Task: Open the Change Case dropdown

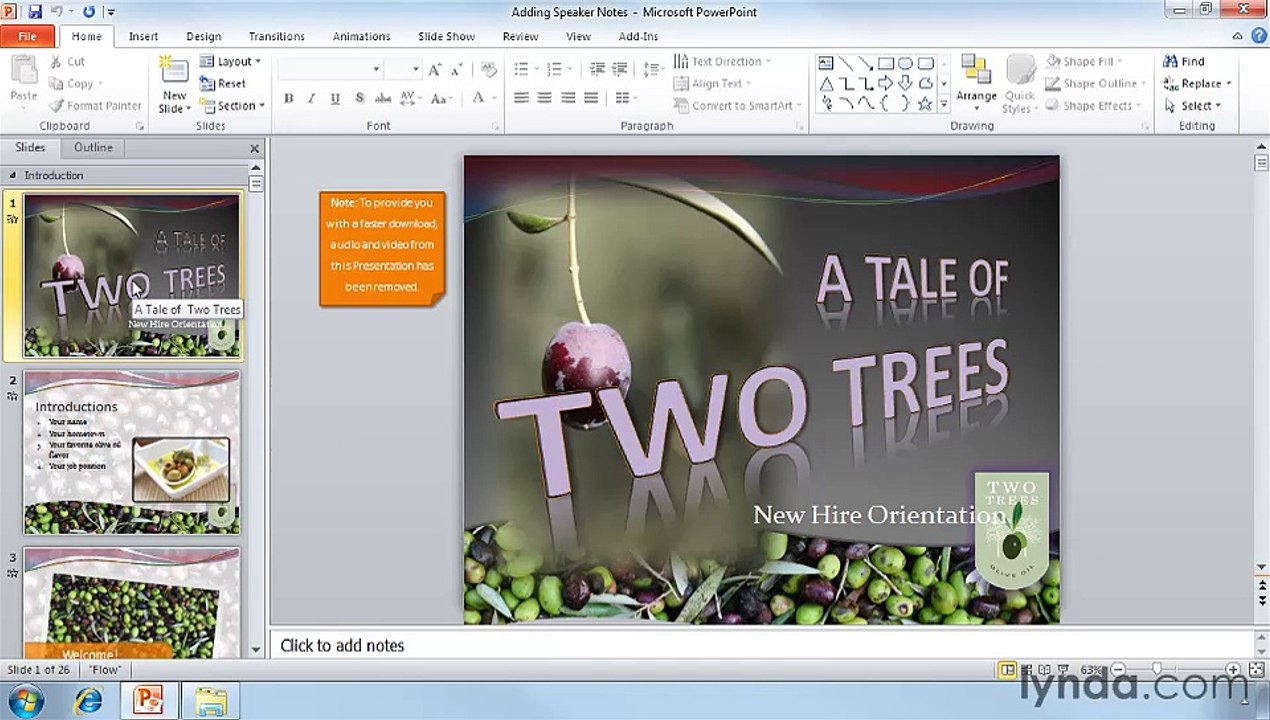Action: [x=443, y=98]
